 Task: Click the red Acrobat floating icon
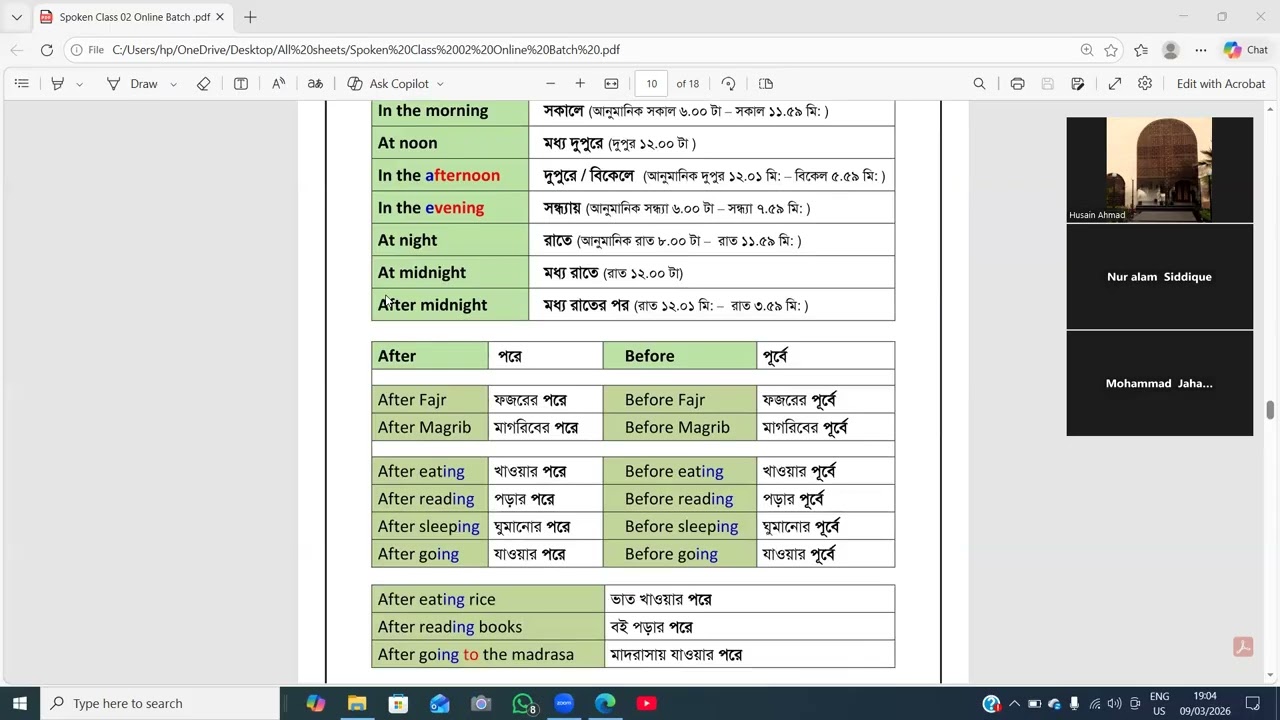[x=1243, y=647]
